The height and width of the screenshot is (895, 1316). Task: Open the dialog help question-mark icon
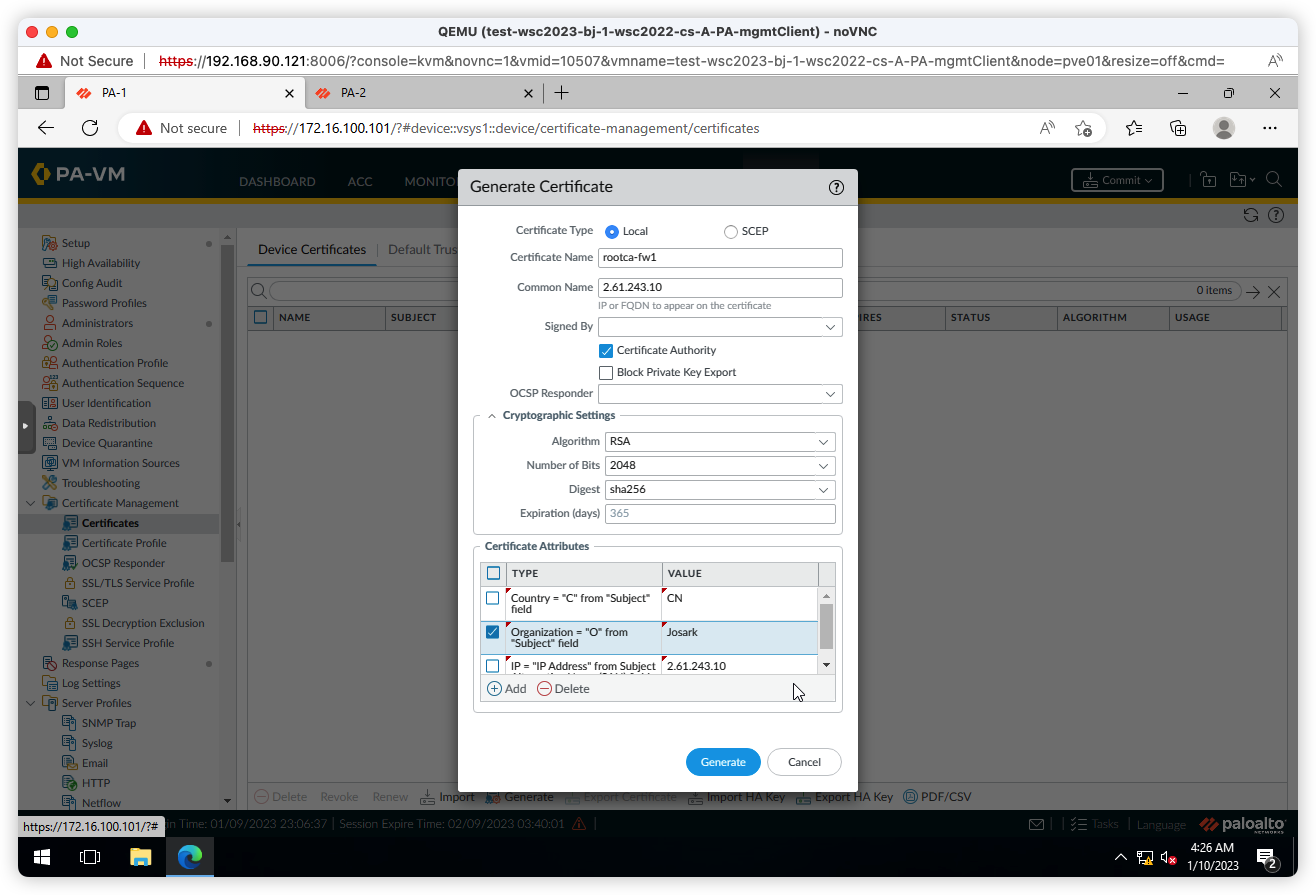click(x=837, y=187)
